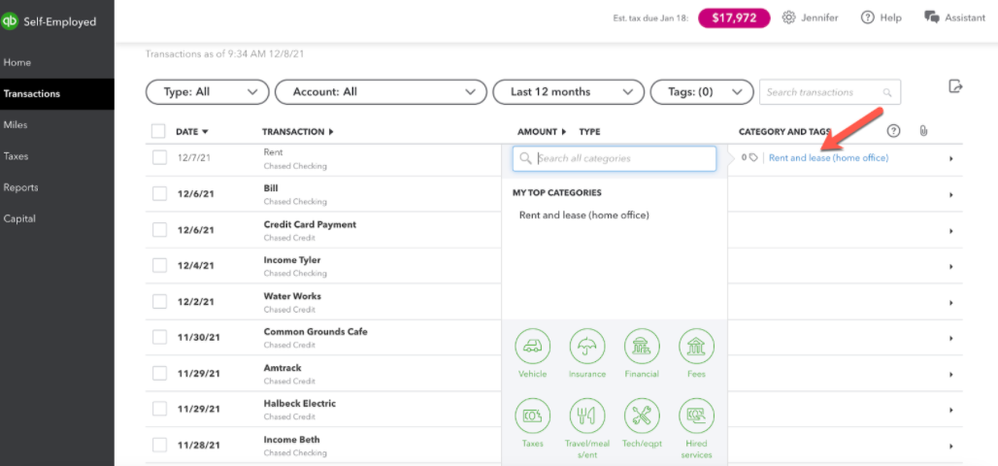
Task: Click Rent and lease (home office) category link
Action: pyautogui.click(x=828, y=158)
